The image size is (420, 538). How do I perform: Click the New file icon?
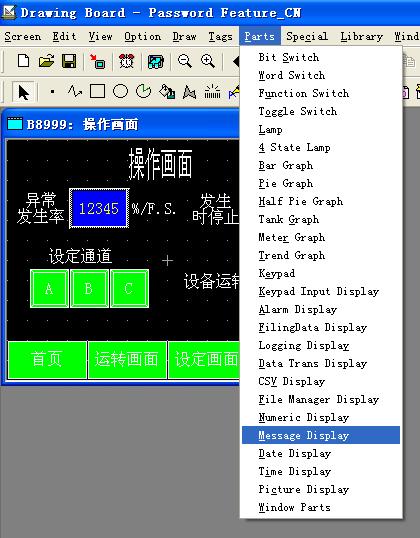(x=23, y=61)
